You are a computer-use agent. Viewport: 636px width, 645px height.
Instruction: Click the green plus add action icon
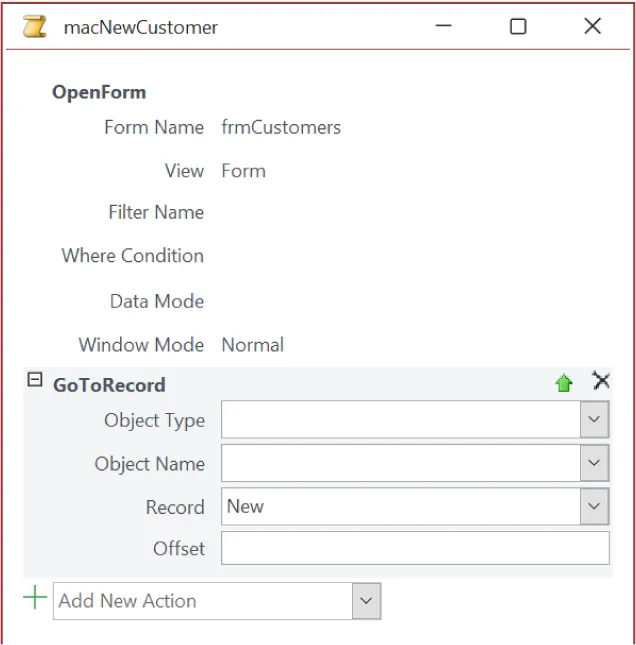click(35, 599)
